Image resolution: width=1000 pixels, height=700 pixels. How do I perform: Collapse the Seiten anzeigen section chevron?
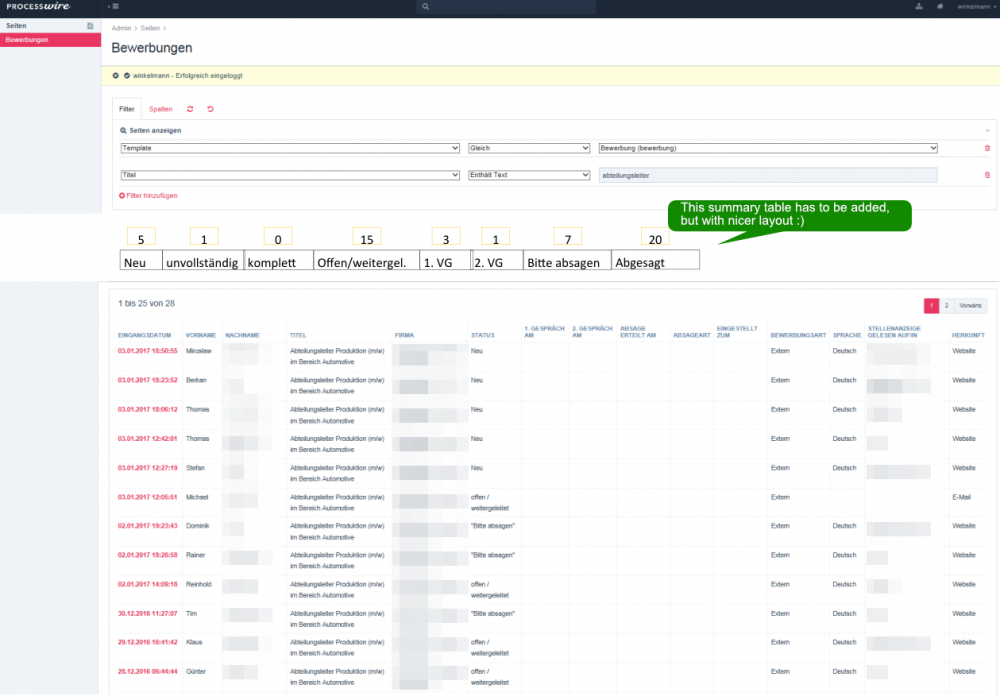point(987,130)
